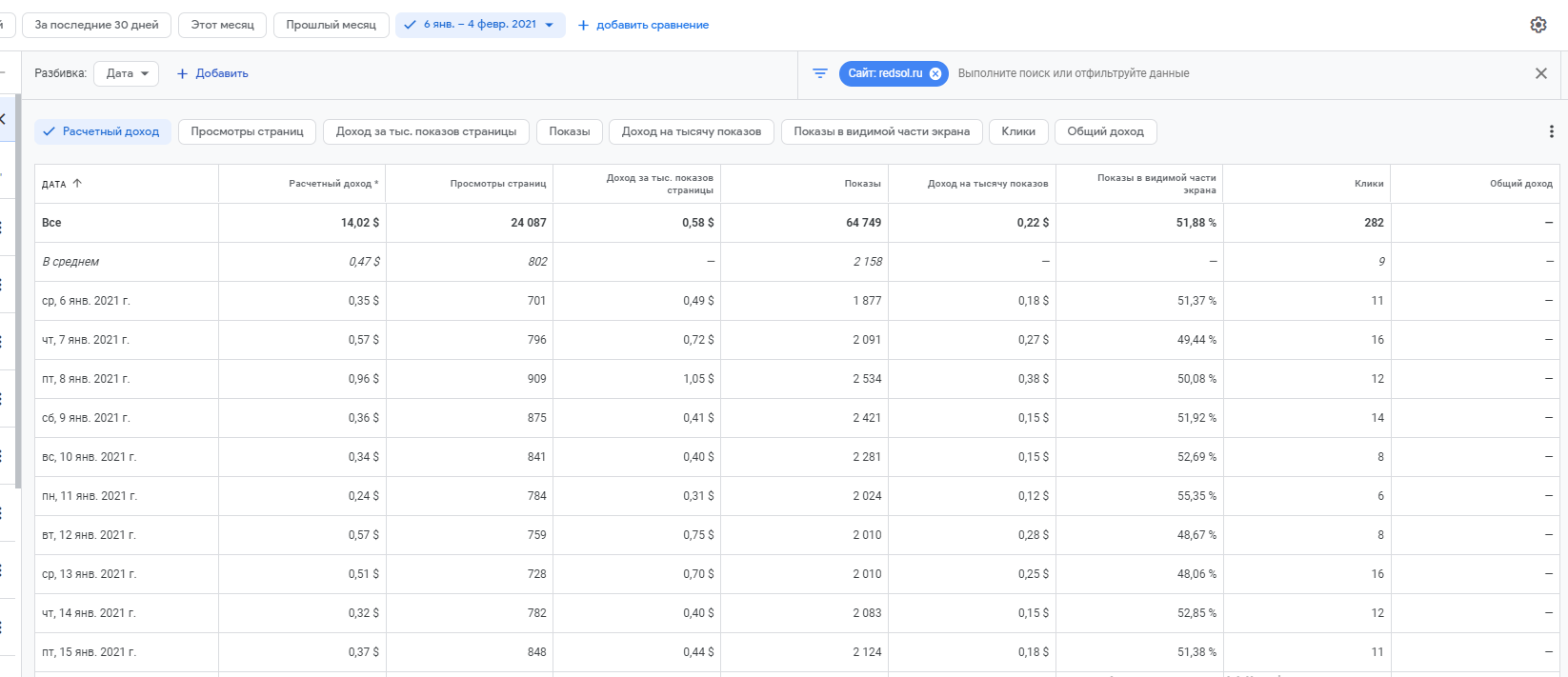Toggle the Клики metric chip
Screen dimensions: 1568x677
tap(1017, 131)
